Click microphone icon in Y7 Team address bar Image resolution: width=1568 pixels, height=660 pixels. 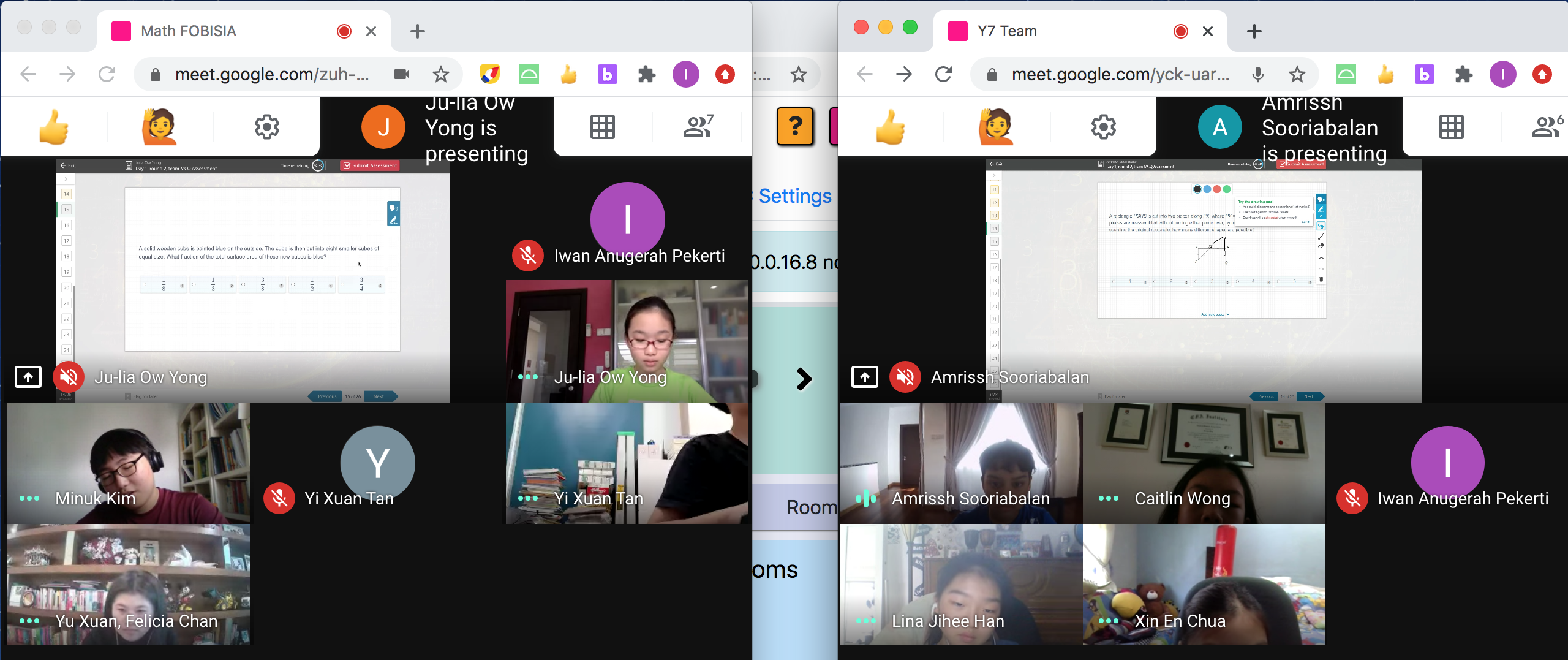click(x=1258, y=74)
